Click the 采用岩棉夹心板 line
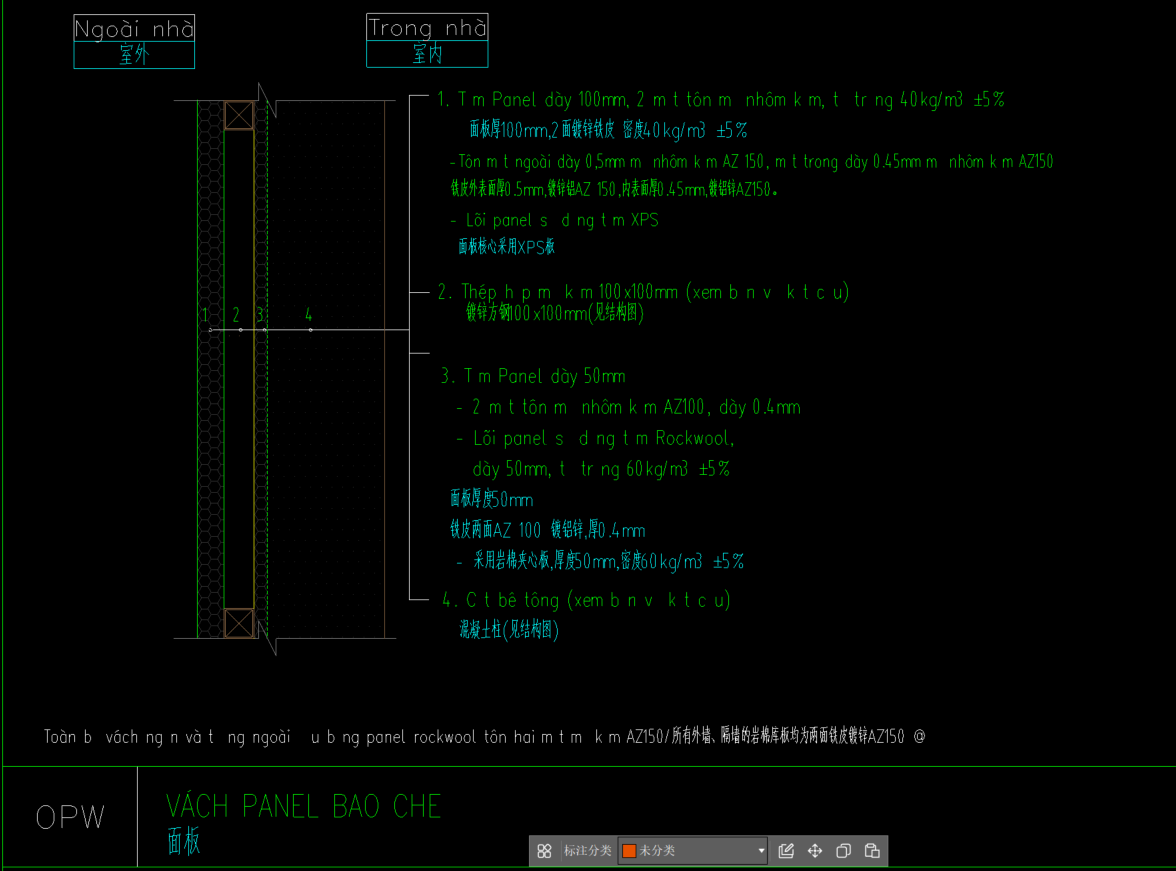Viewport: 1176px width, 871px height. point(600,561)
